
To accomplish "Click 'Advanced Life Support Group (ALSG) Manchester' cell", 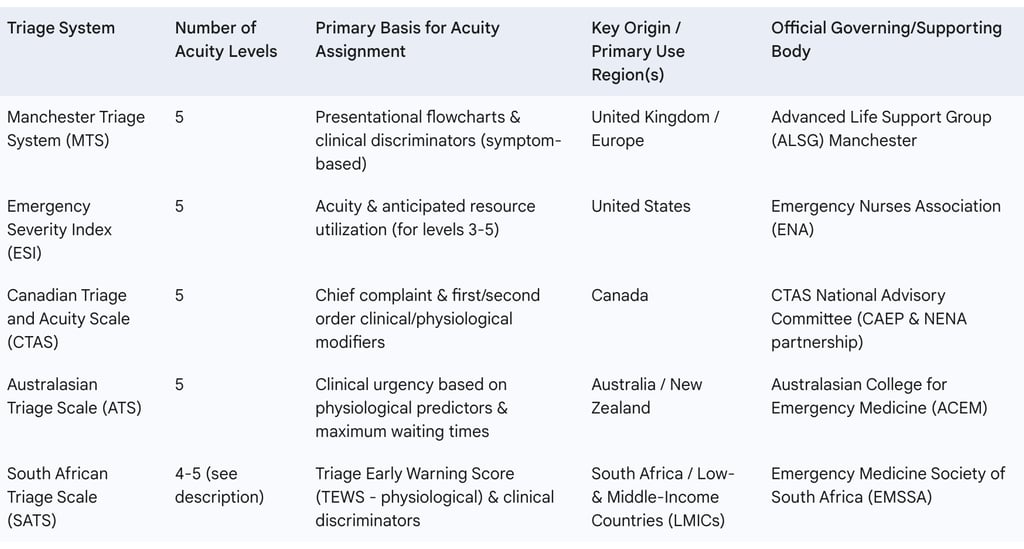I will pos(881,129).
